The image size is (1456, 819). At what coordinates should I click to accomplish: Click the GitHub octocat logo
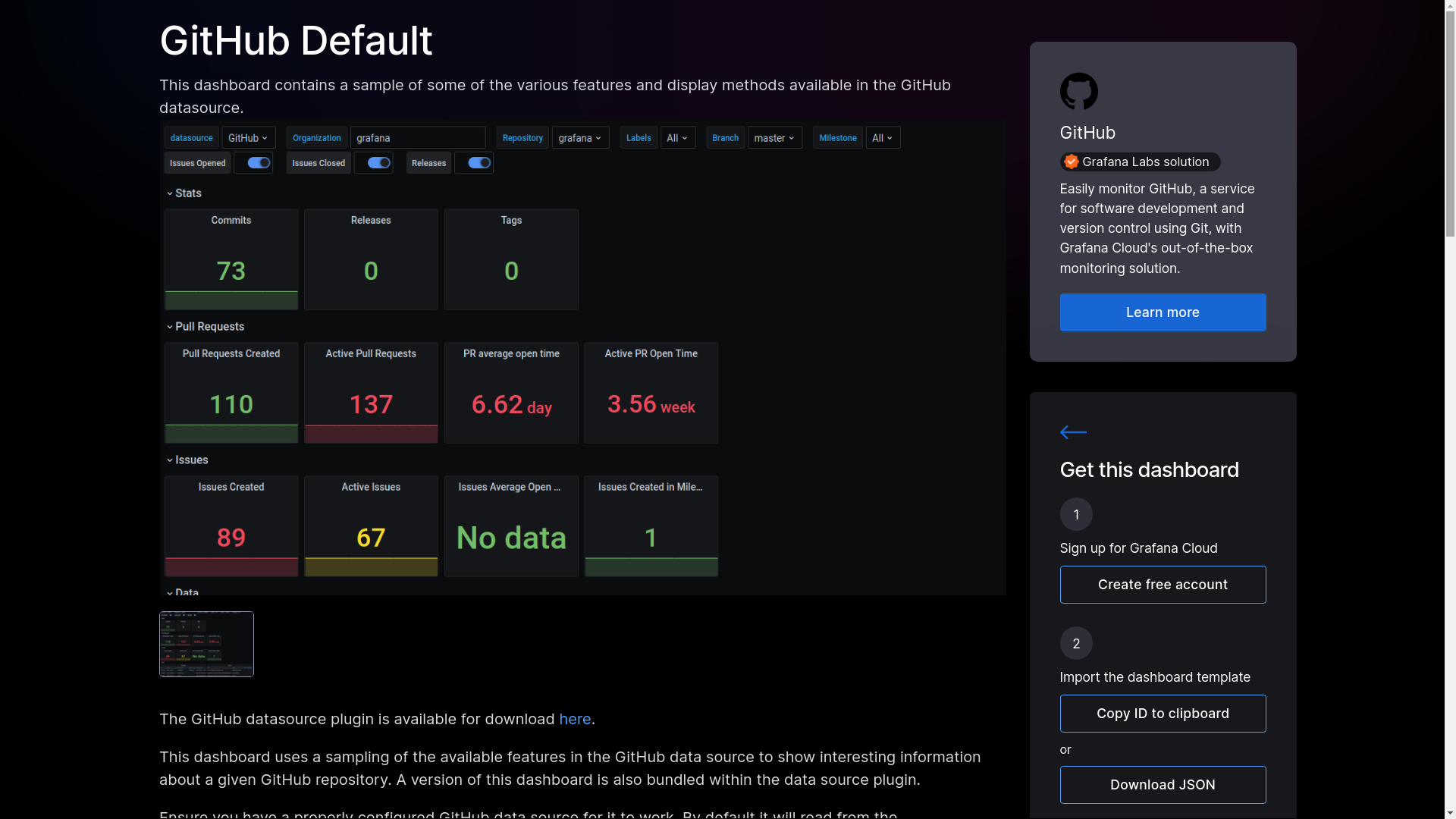point(1078,91)
